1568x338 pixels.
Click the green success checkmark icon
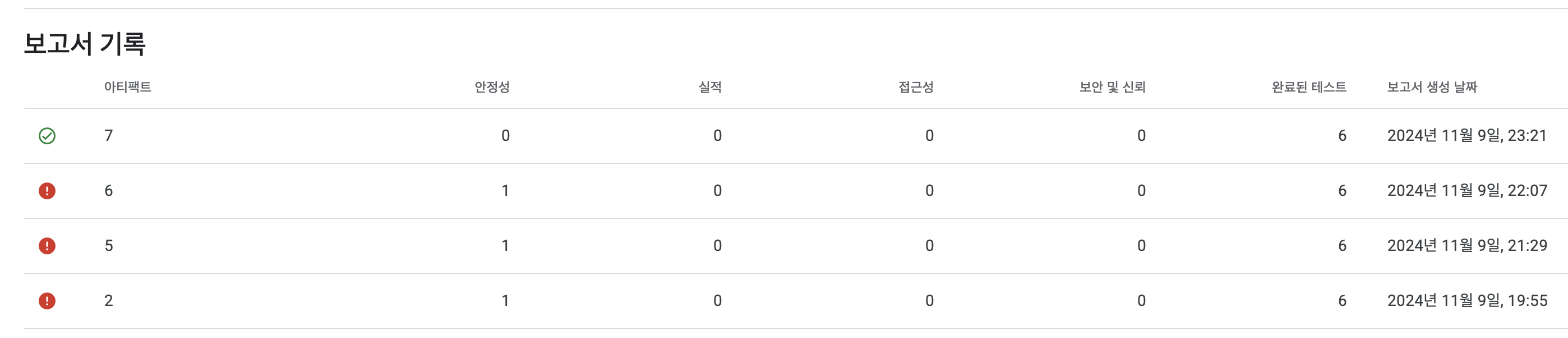click(x=47, y=136)
